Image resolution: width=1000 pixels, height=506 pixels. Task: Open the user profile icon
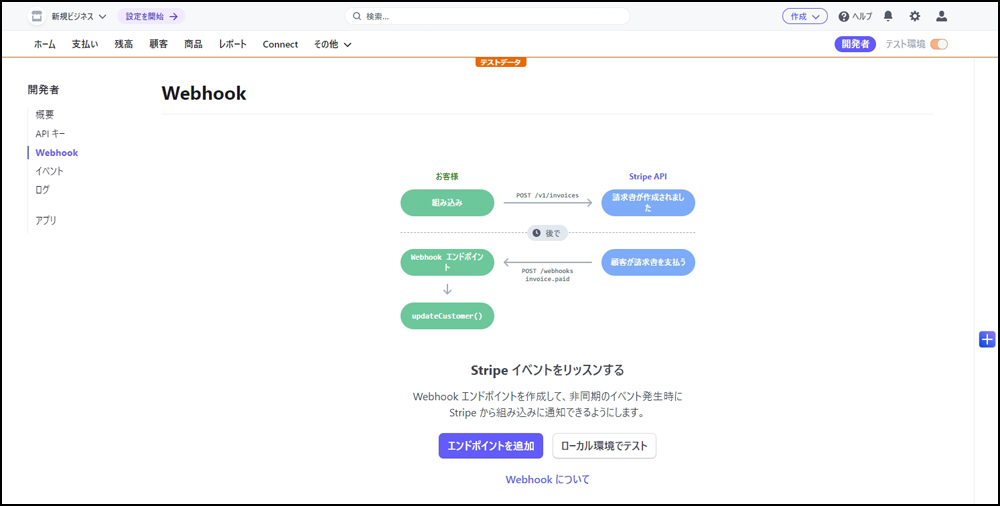click(x=941, y=17)
